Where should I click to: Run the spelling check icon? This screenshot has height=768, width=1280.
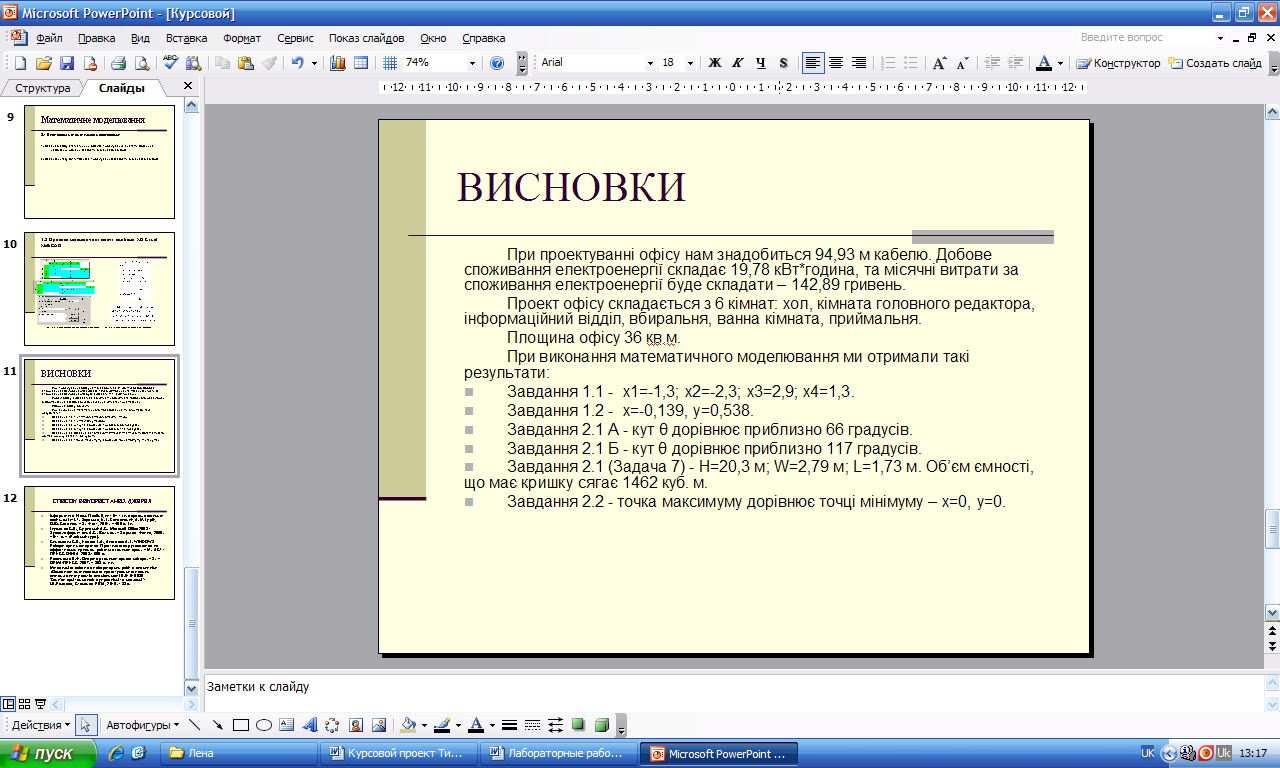(x=170, y=63)
